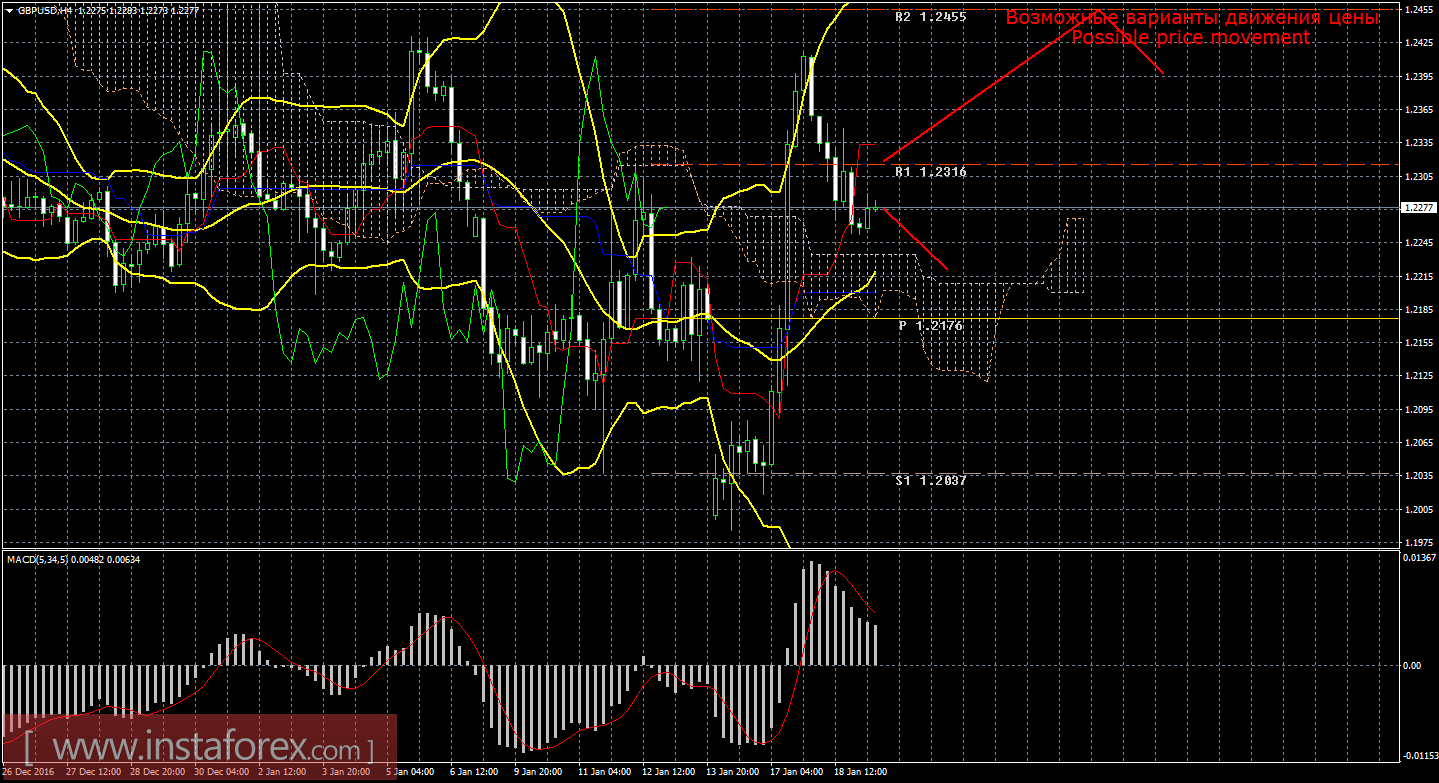Viewport: 1439px width, 783px height.
Task: Select the Russian red annotation text line
Action: click(1192, 18)
